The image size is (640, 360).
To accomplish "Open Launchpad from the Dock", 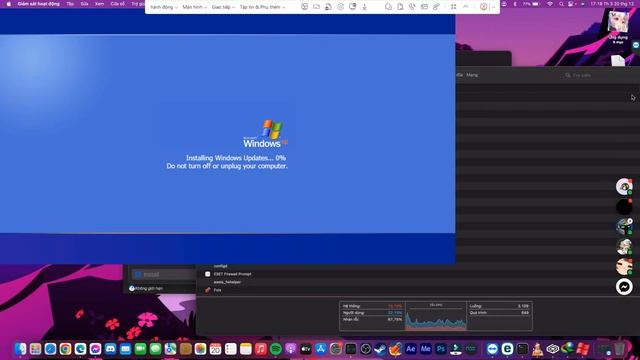I will point(36,349).
